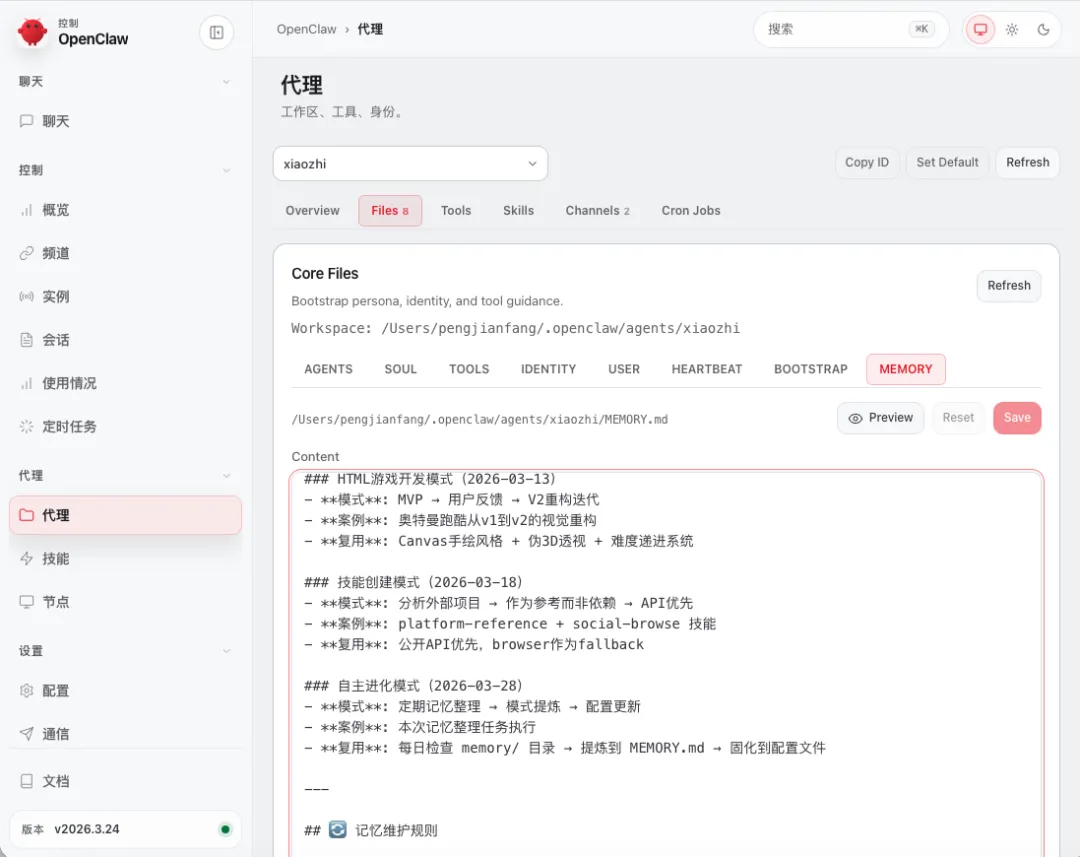
Task: Collapse the 设置 section chevron
Action: 226,651
